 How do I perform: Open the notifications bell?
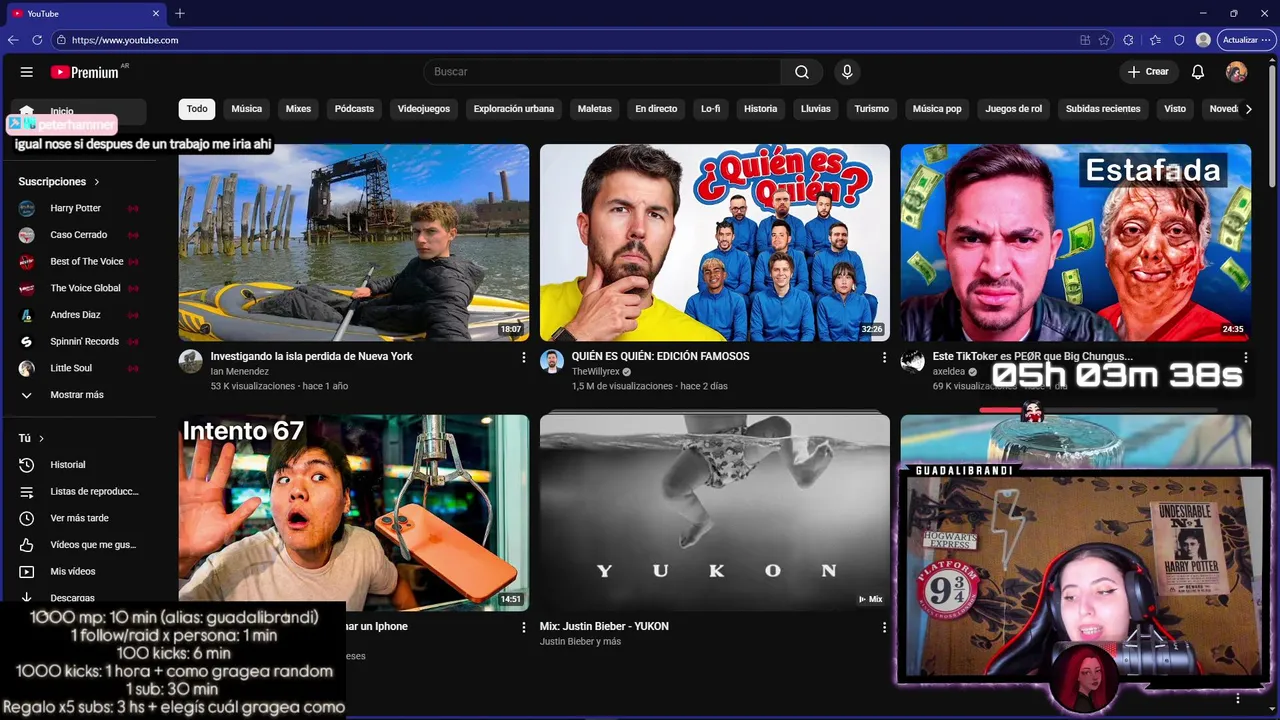point(1198,72)
